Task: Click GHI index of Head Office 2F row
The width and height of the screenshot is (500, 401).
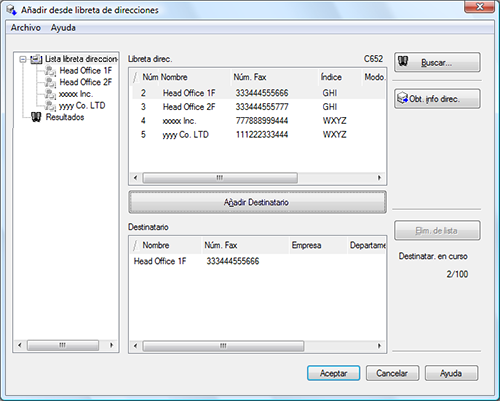Action: pyautogui.click(x=330, y=107)
